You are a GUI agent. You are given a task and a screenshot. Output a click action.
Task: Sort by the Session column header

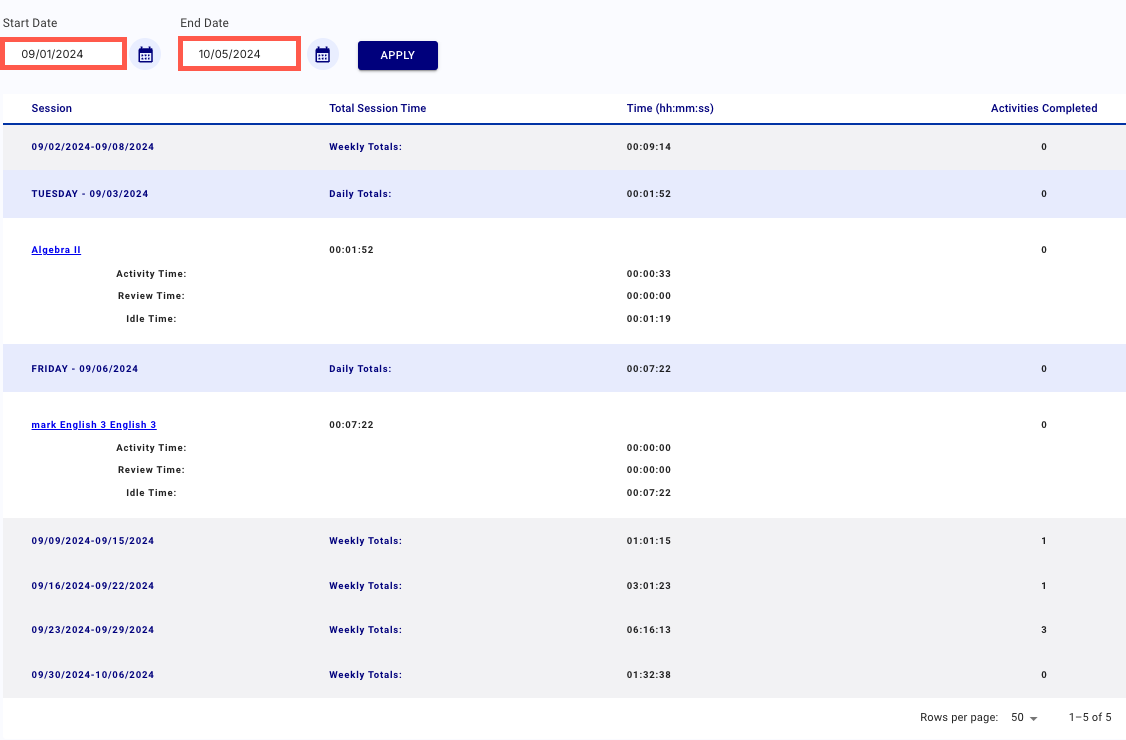click(x=51, y=108)
